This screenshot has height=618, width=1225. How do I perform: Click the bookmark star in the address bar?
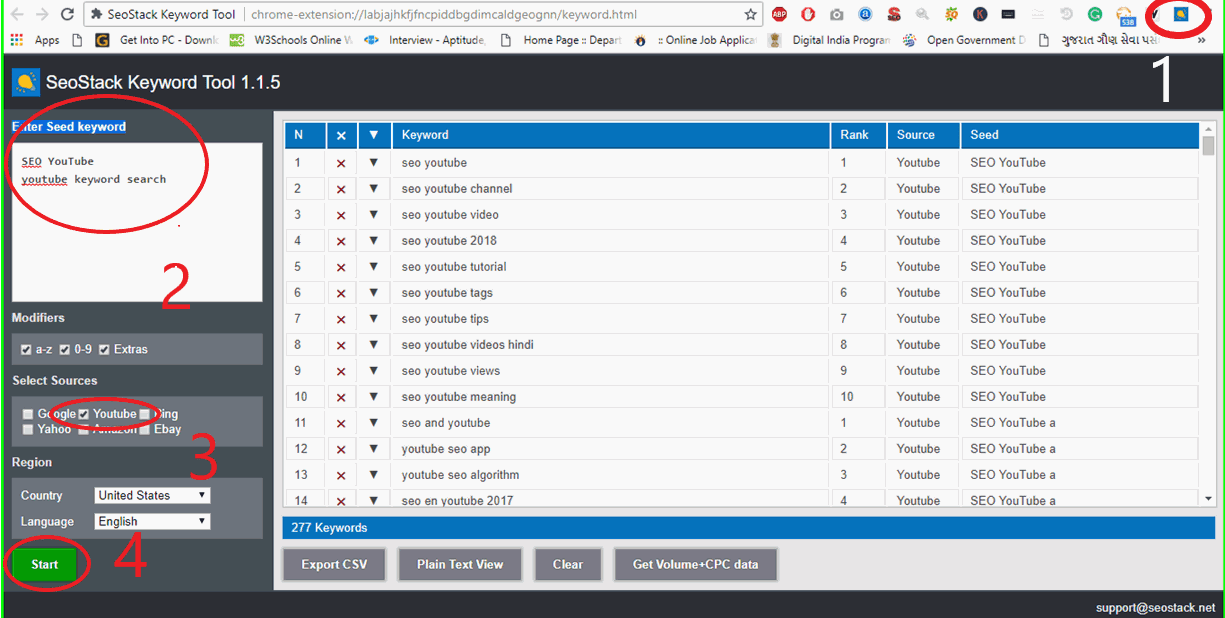749,14
